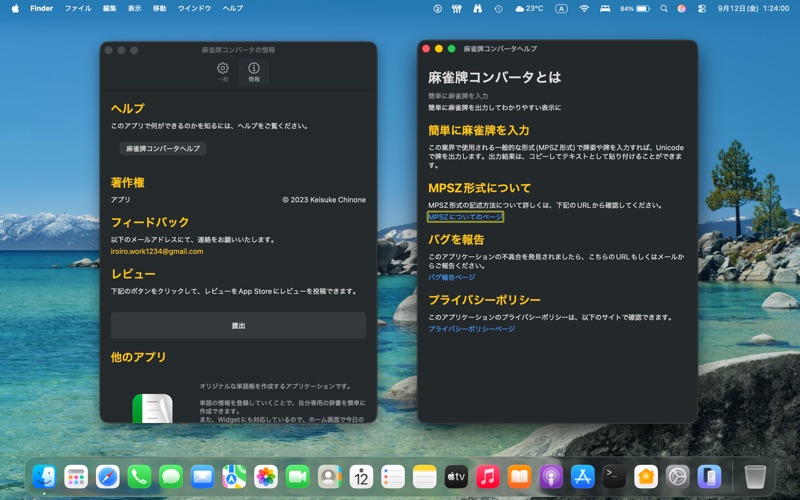Open Launchpad from the Dock
800x500 pixels.
coord(76,477)
